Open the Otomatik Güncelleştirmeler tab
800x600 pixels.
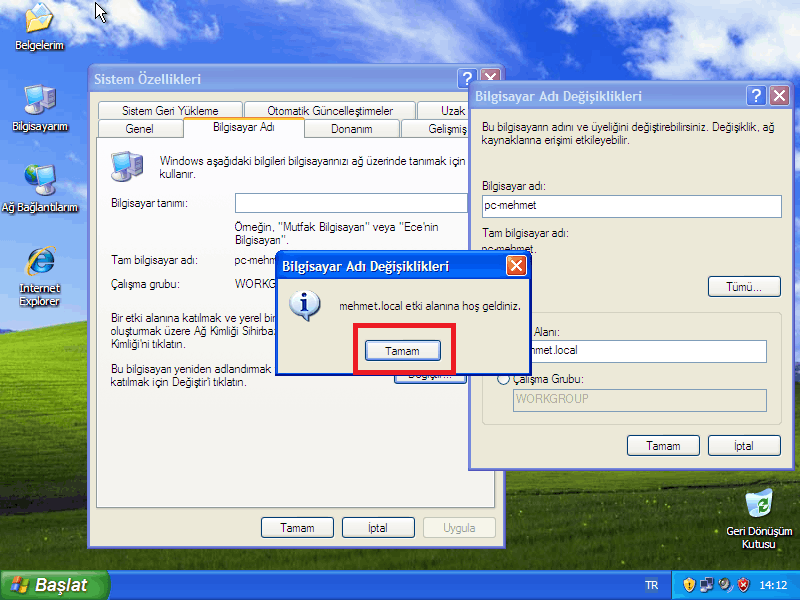click(330, 111)
